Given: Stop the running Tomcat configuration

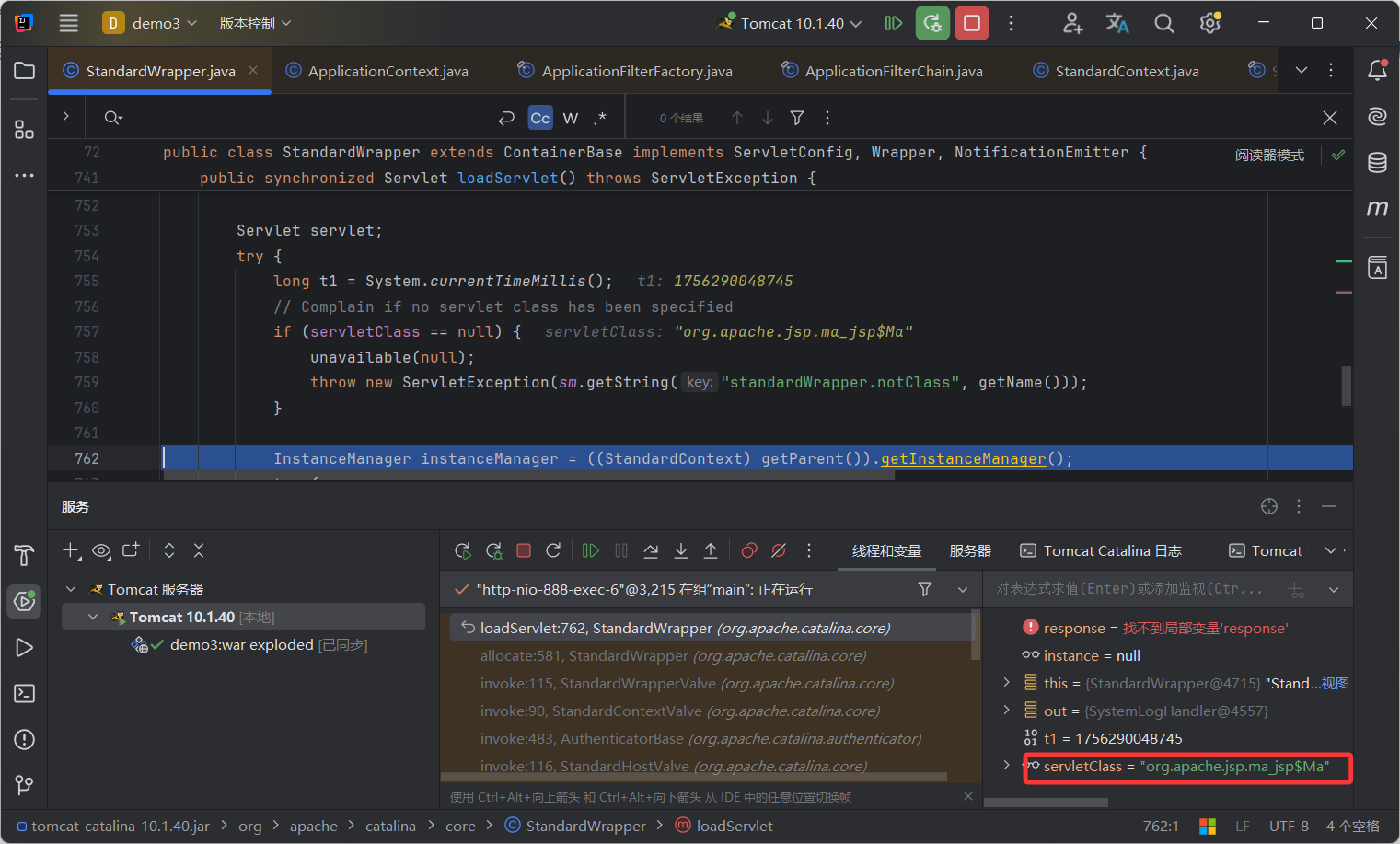Looking at the screenshot, I should tap(971, 23).
